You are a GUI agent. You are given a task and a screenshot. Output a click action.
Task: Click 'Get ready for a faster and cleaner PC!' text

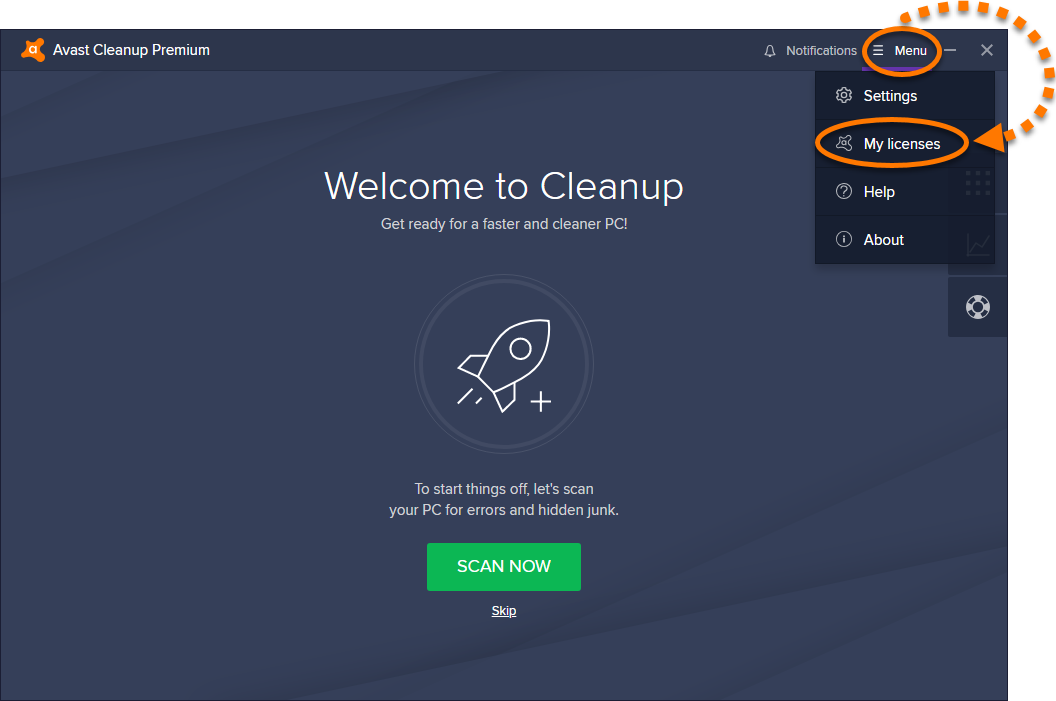click(x=504, y=224)
